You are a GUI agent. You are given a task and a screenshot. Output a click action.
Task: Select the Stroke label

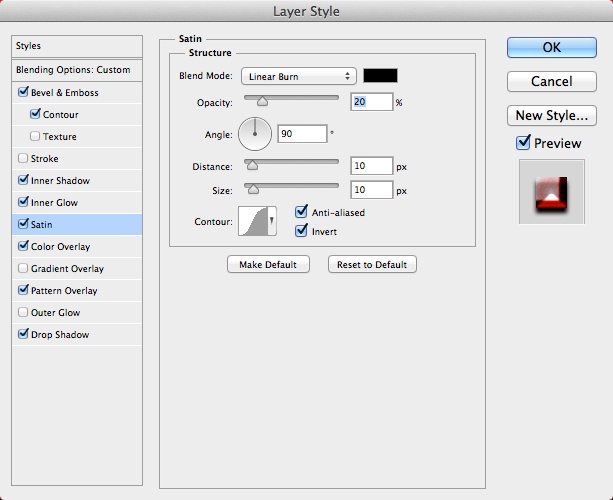[45, 159]
